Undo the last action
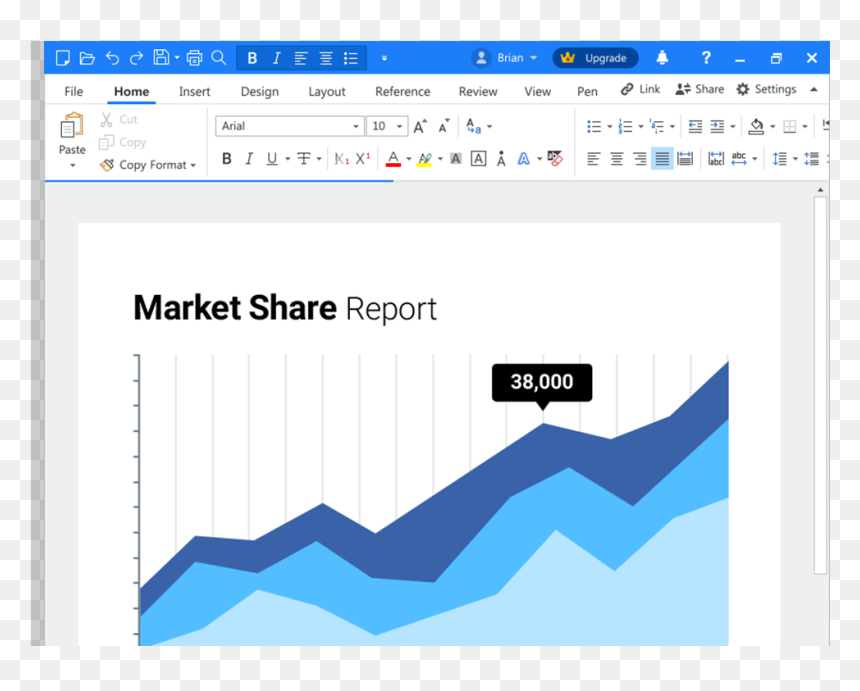The width and height of the screenshot is (860, 691). 112,58
